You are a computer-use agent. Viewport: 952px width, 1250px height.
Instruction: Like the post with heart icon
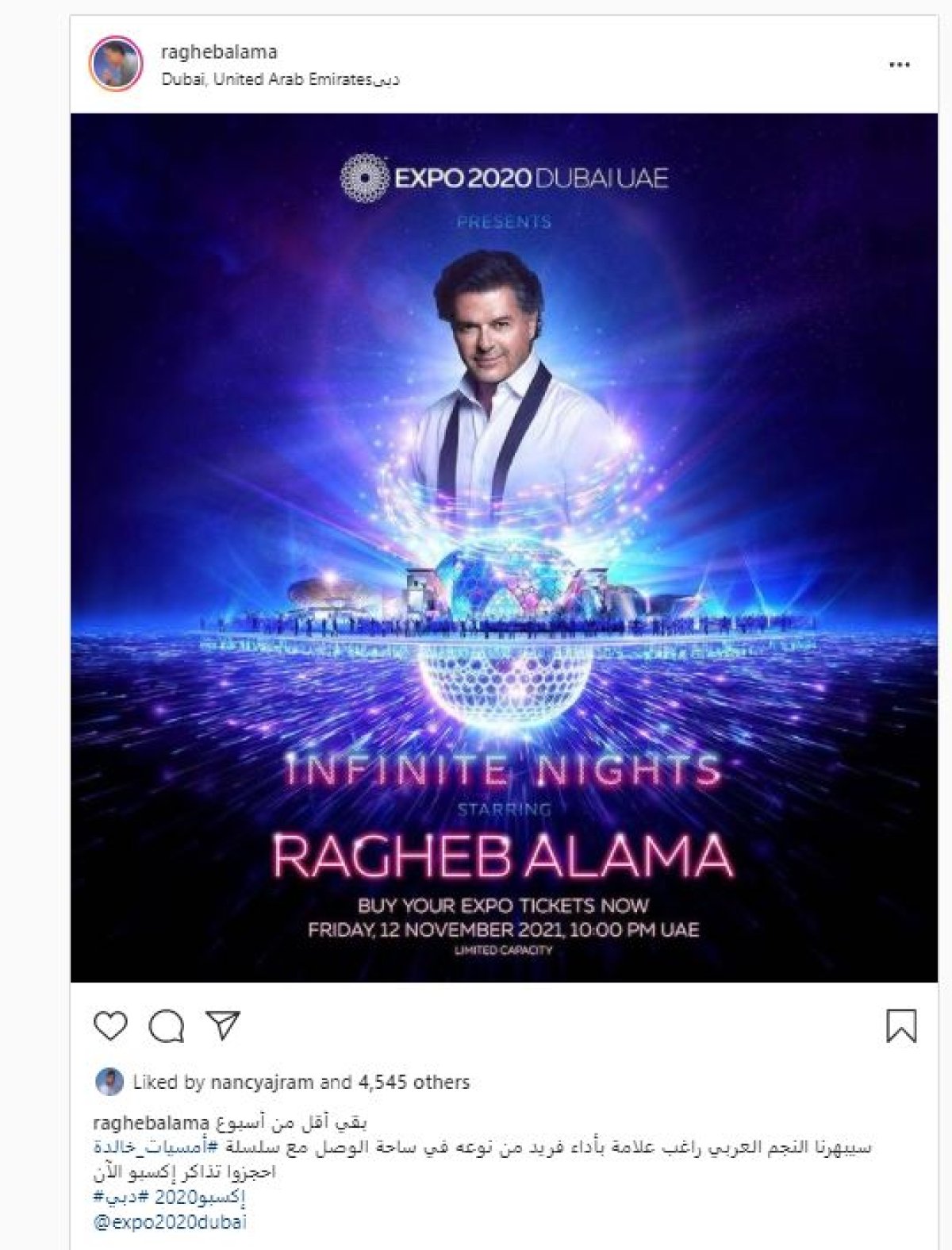(110, 1026)
